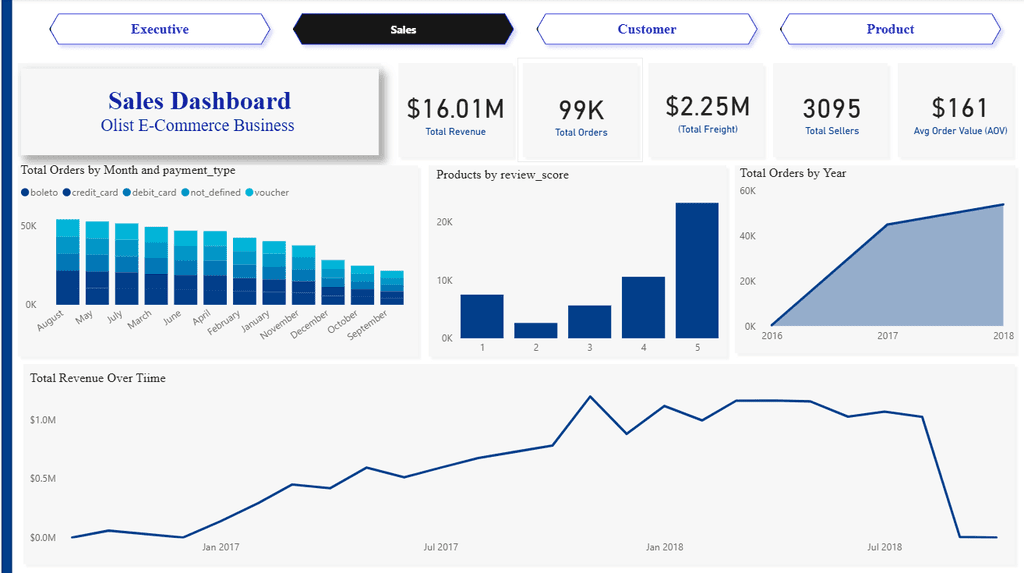Select the Total Revenue $16.01M card
Viewport: 1024px width, 573px height.
click(x=455, y=111)
